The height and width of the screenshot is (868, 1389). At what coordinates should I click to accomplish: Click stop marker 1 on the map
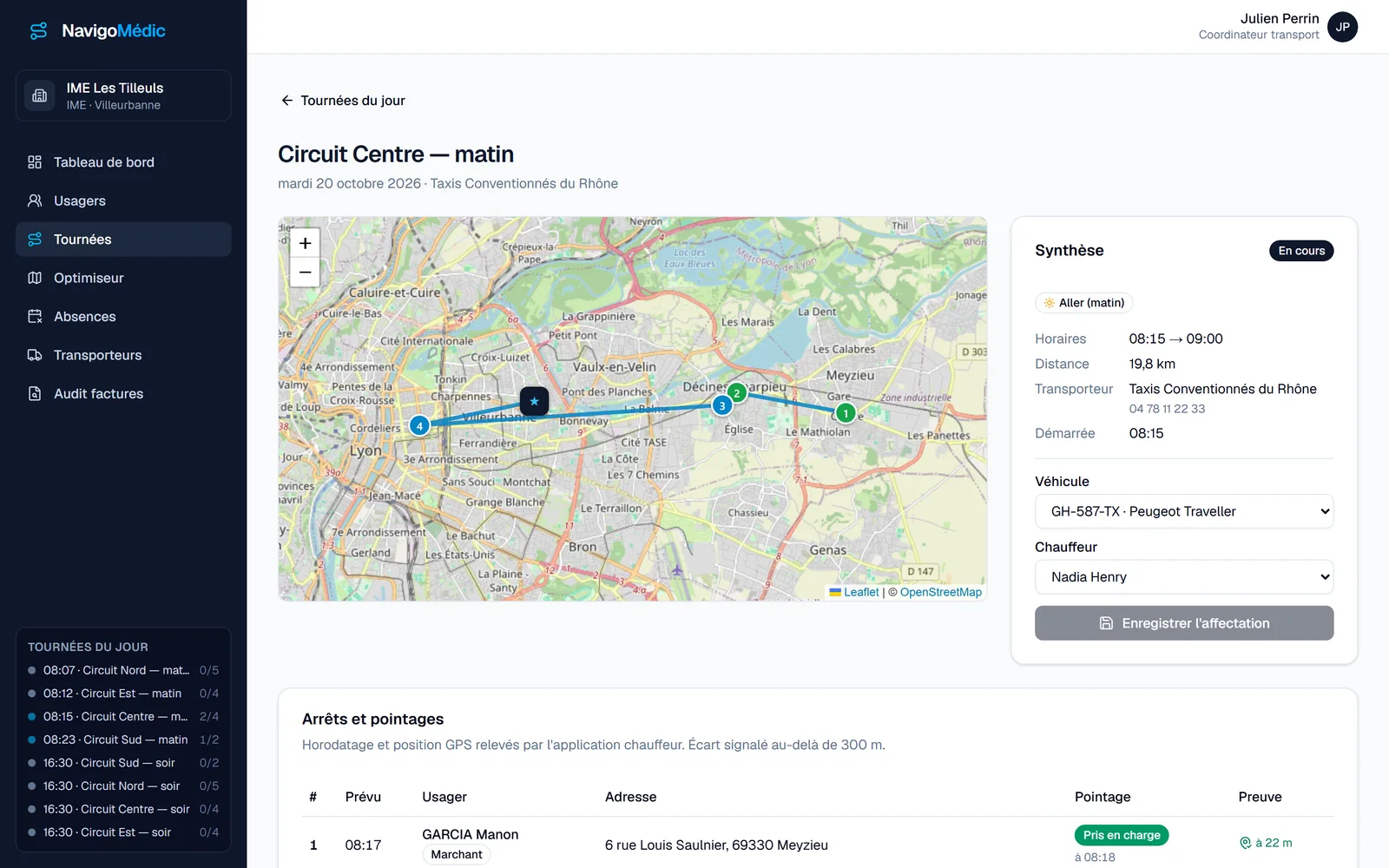click(846, 413)
